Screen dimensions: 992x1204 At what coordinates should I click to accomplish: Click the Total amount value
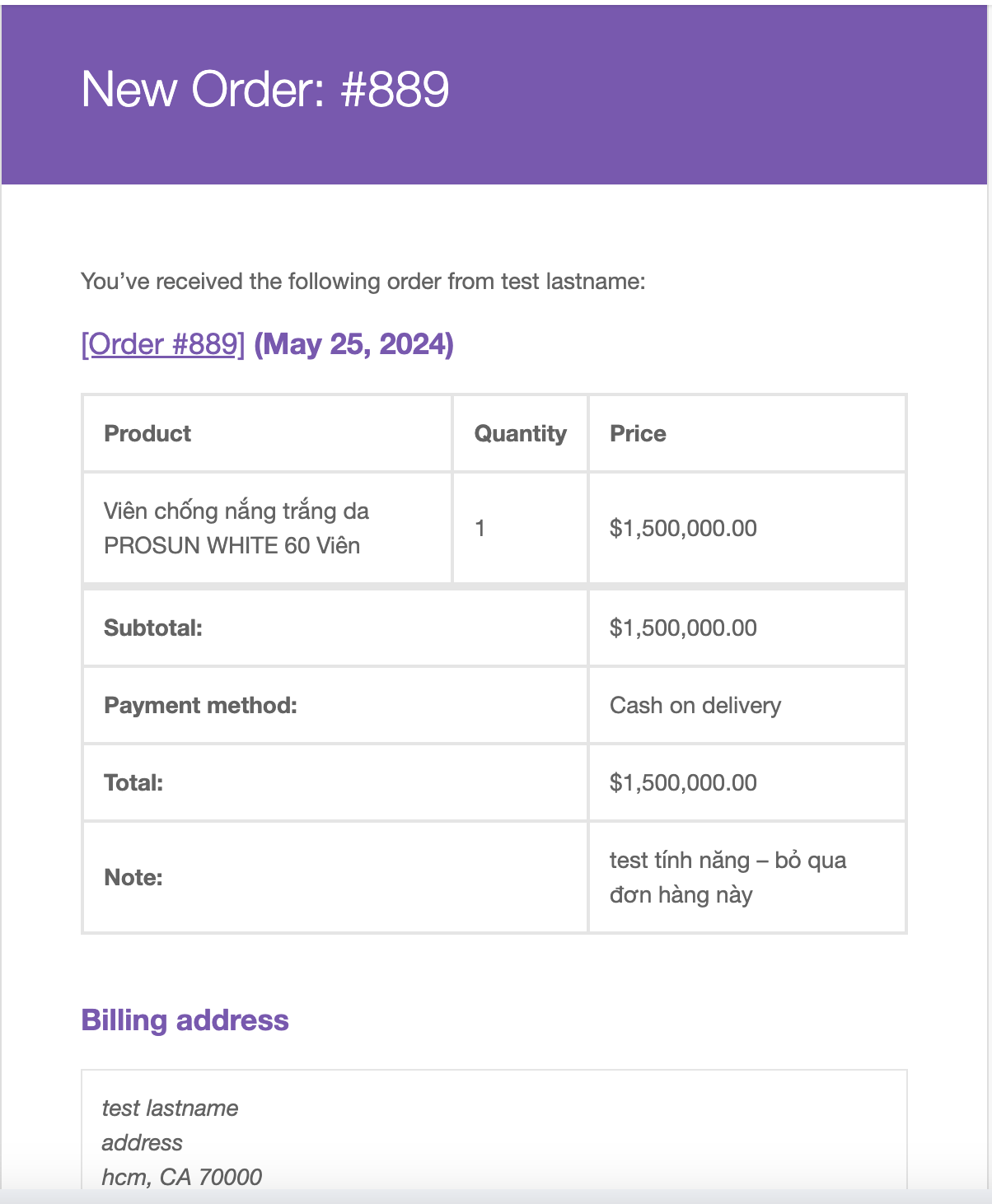coord(683,782)
